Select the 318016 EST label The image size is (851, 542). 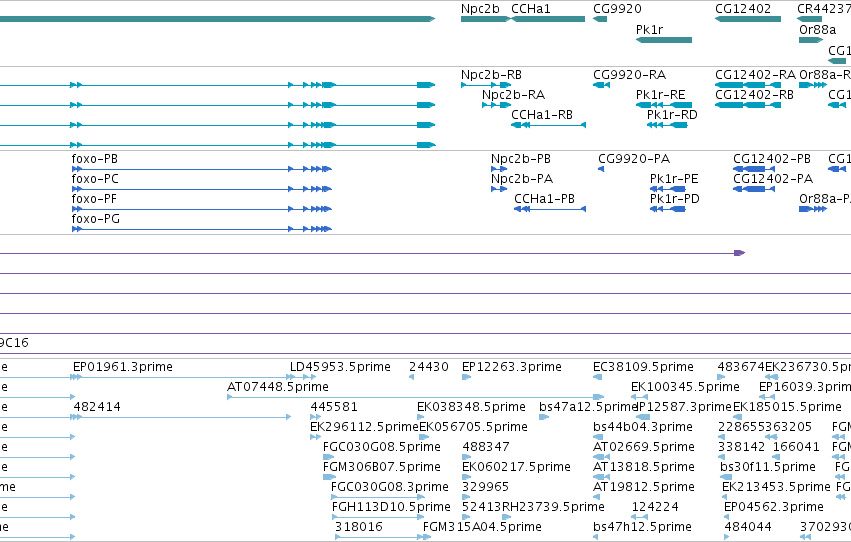coord(359,527)
